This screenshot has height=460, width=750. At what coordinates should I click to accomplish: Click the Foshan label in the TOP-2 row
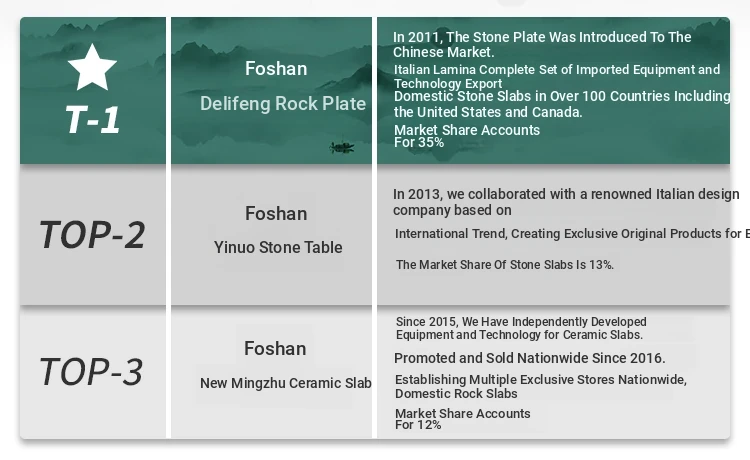tap(276, 213)
